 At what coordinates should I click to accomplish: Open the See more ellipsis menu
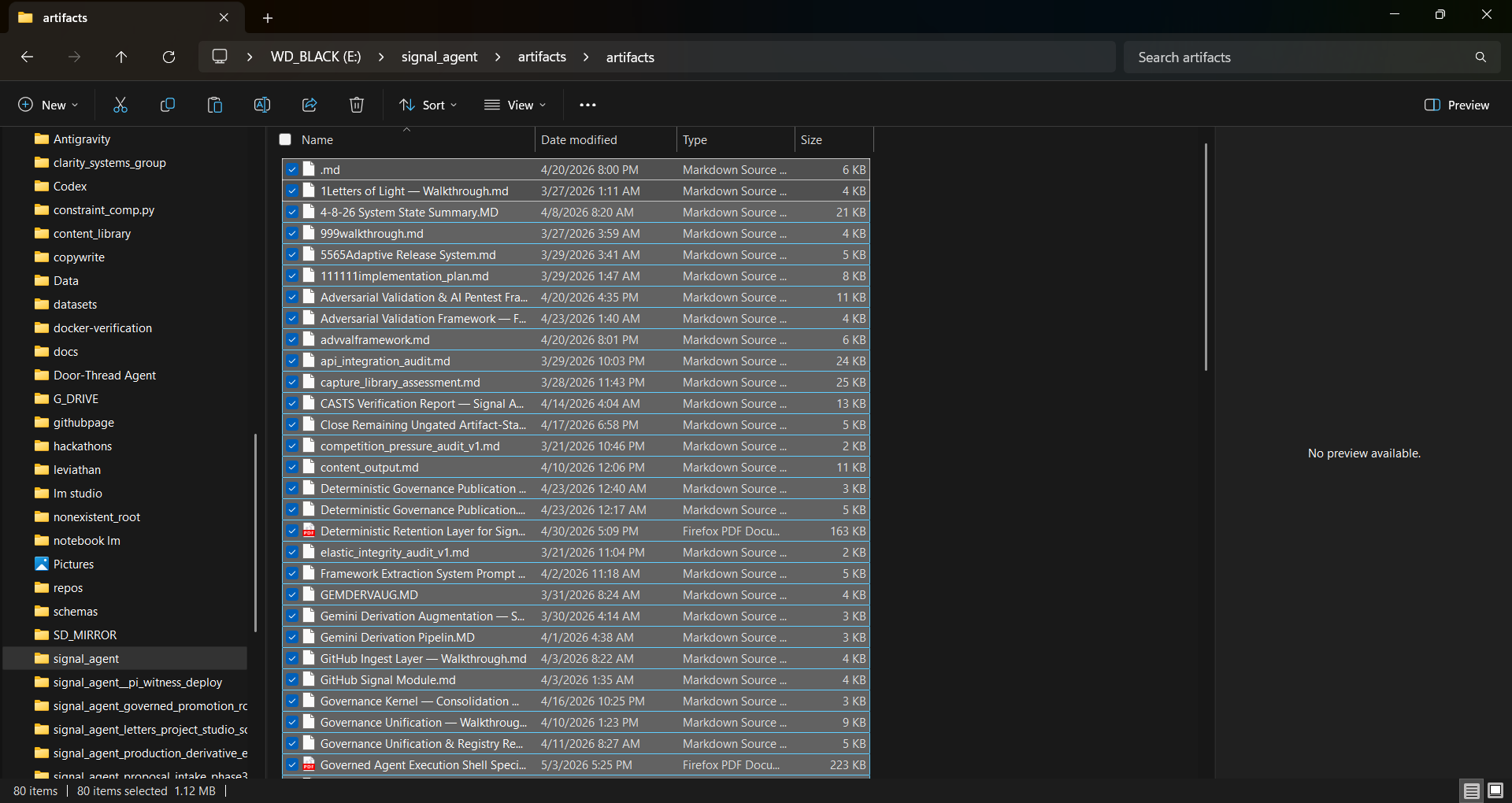pyautogui.click(x=587, y=105)
